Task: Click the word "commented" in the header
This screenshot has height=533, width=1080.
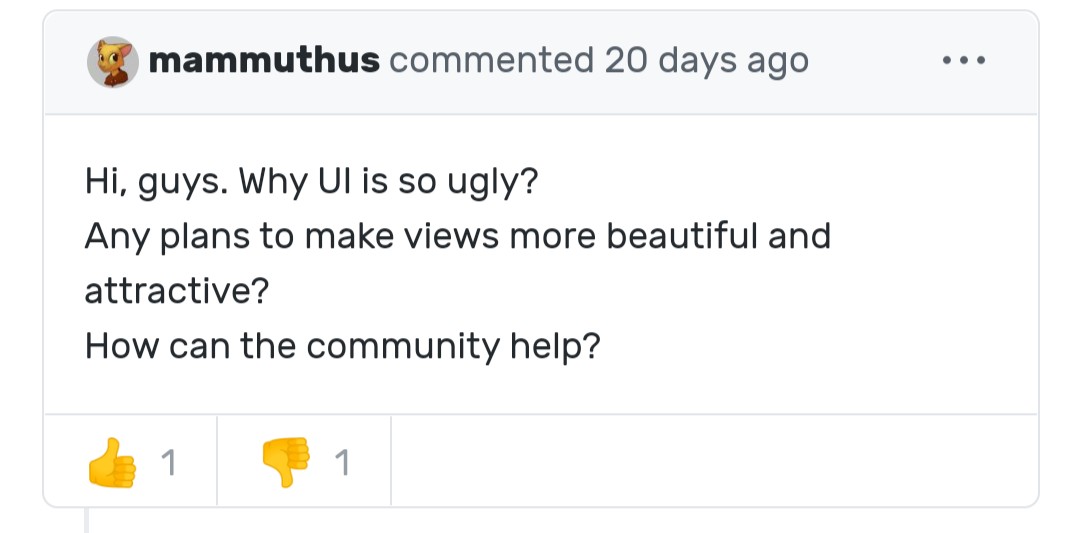Action: (x=491, y=61)
